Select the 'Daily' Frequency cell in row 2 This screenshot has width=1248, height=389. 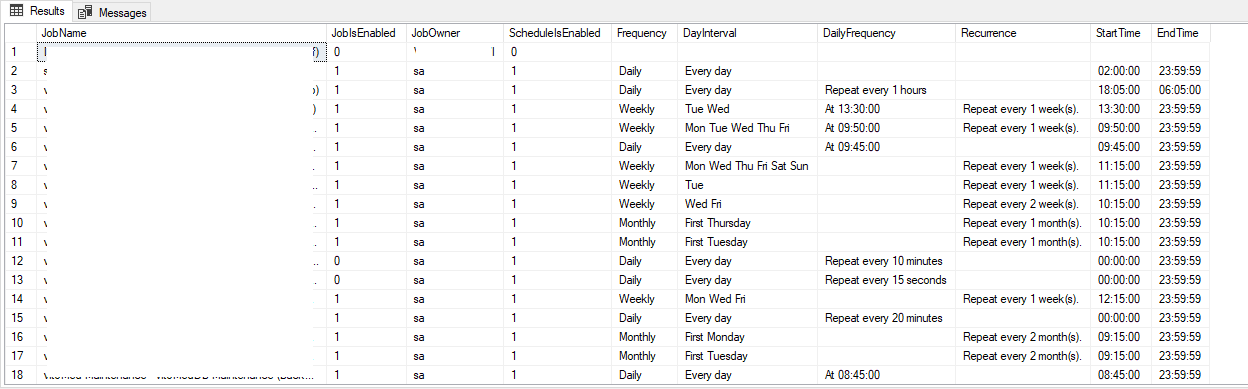point(645,71)
